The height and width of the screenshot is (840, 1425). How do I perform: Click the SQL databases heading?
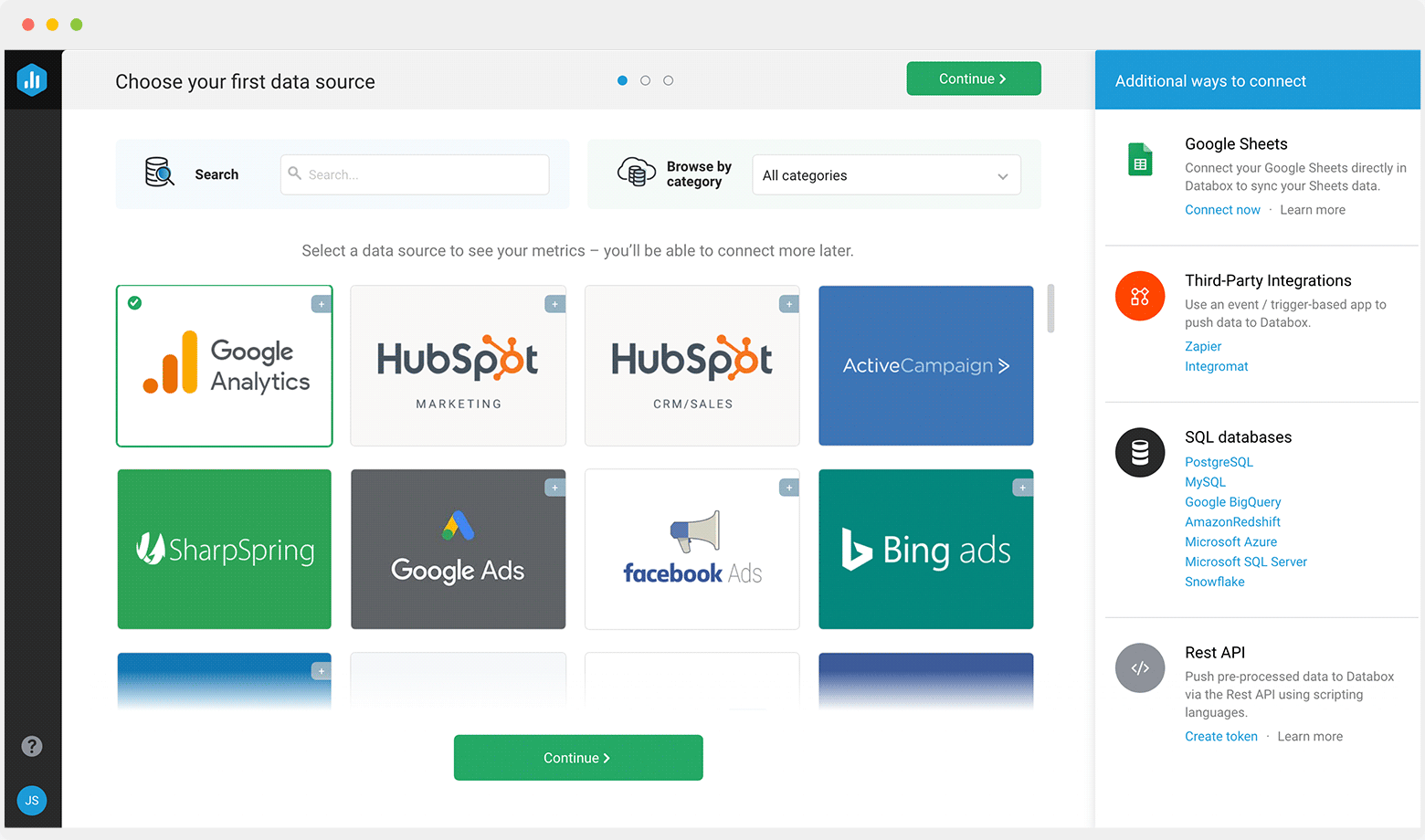click(x=1239, y=437)
